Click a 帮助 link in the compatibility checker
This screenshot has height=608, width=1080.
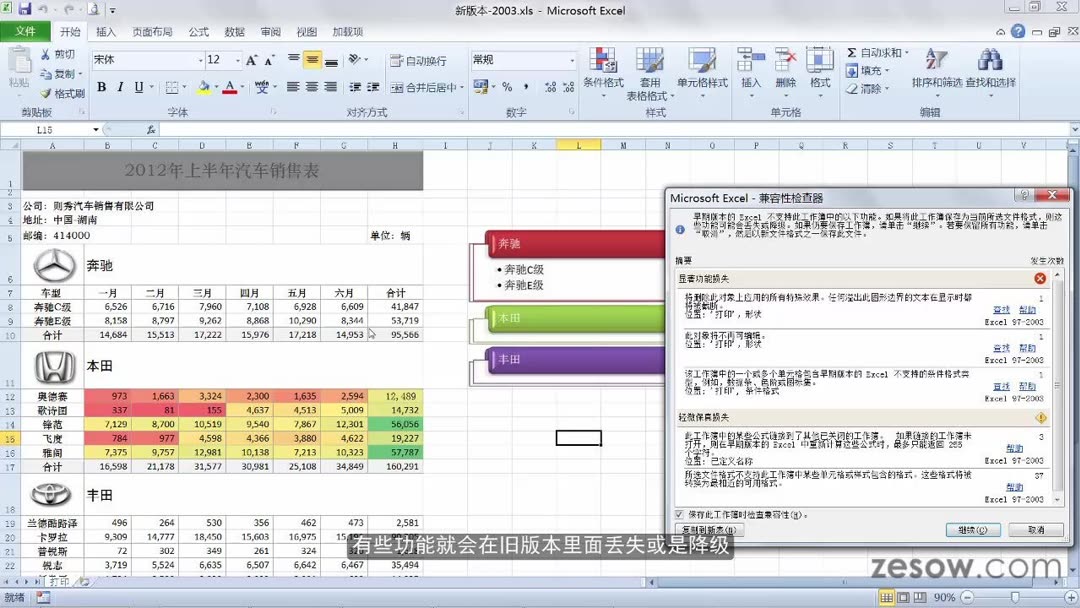pos(1029,309)
